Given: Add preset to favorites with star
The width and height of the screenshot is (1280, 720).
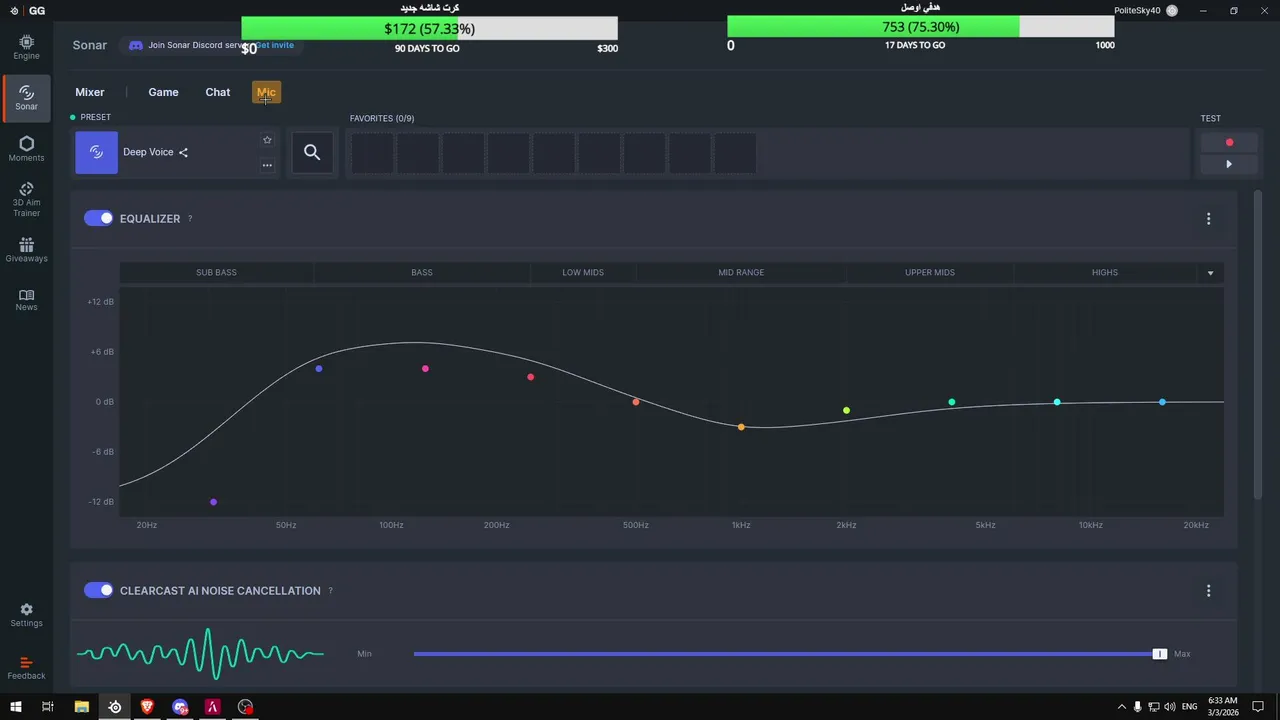Looking at the screenshot, I should 267,140.
